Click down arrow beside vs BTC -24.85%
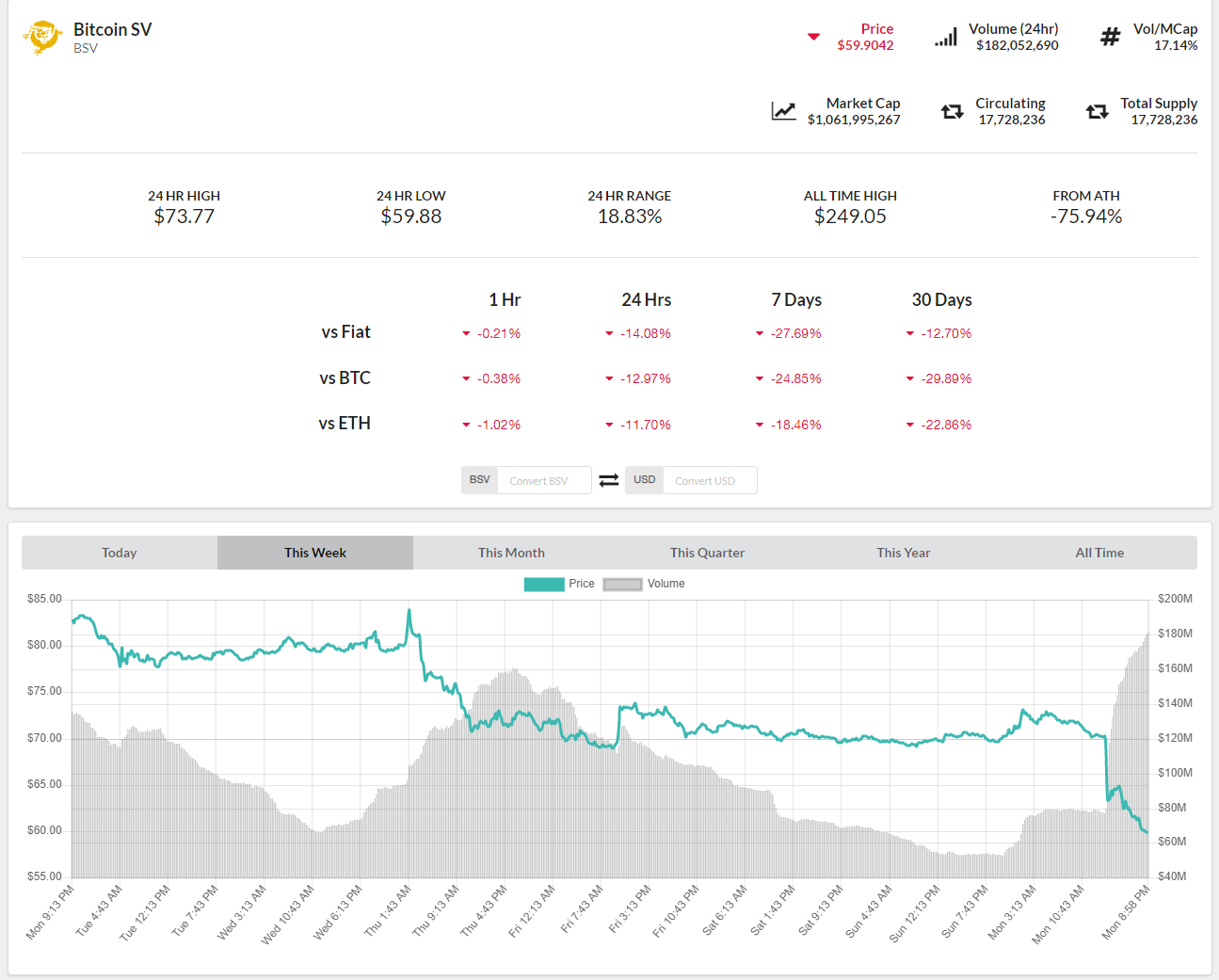Image resolution: width=1219 pixels, height=980 pixels. (x=760, y=378)
